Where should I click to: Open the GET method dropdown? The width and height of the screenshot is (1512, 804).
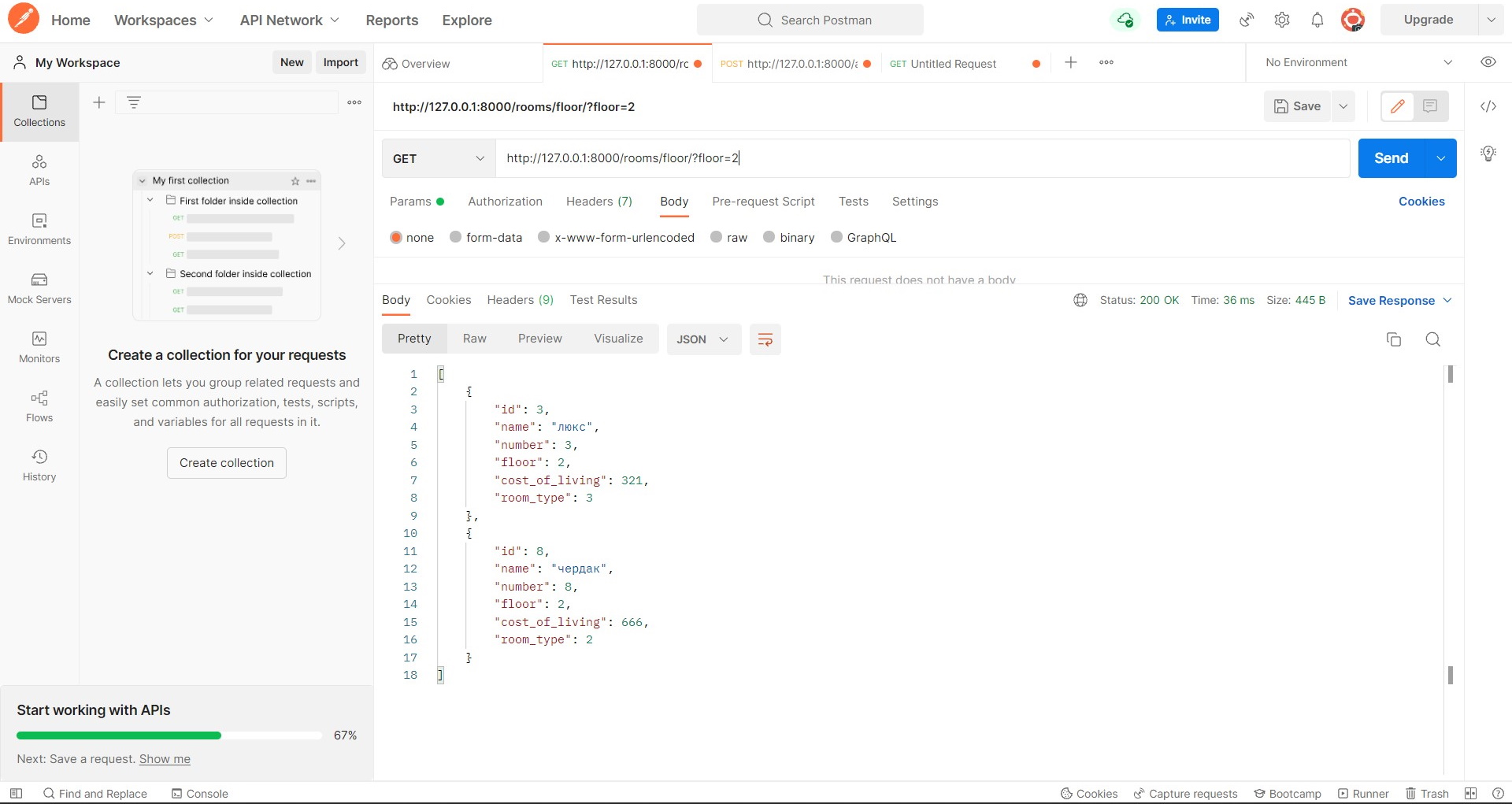pos(437,158)
